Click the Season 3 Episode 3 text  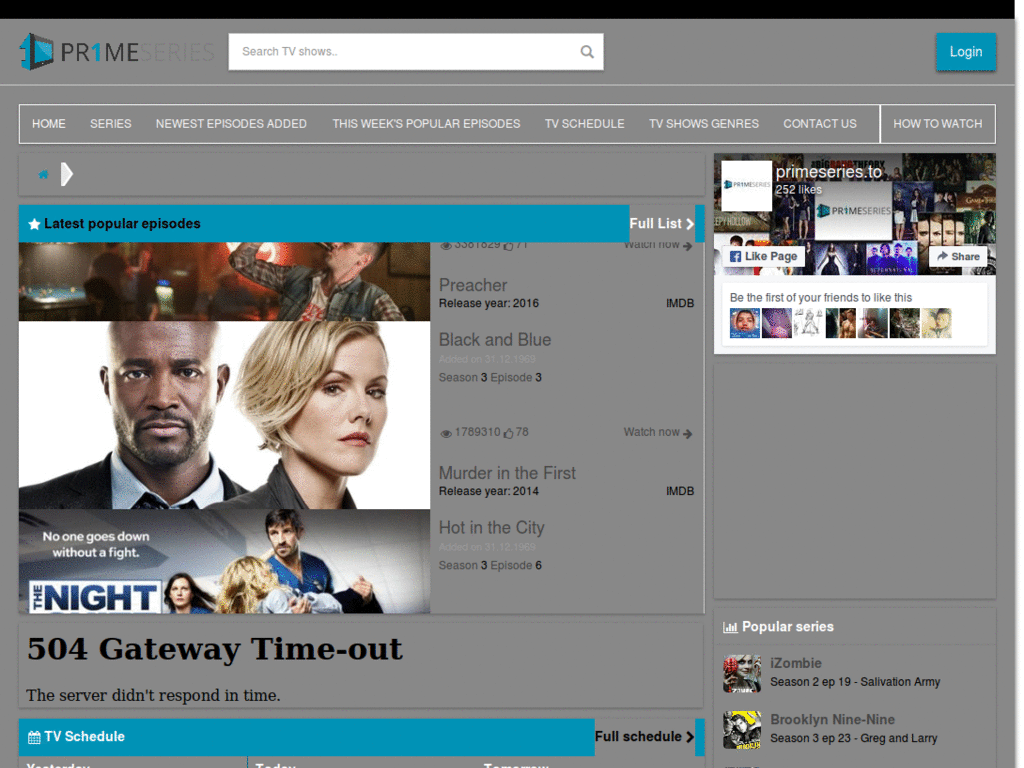click(x=490, y=377)
